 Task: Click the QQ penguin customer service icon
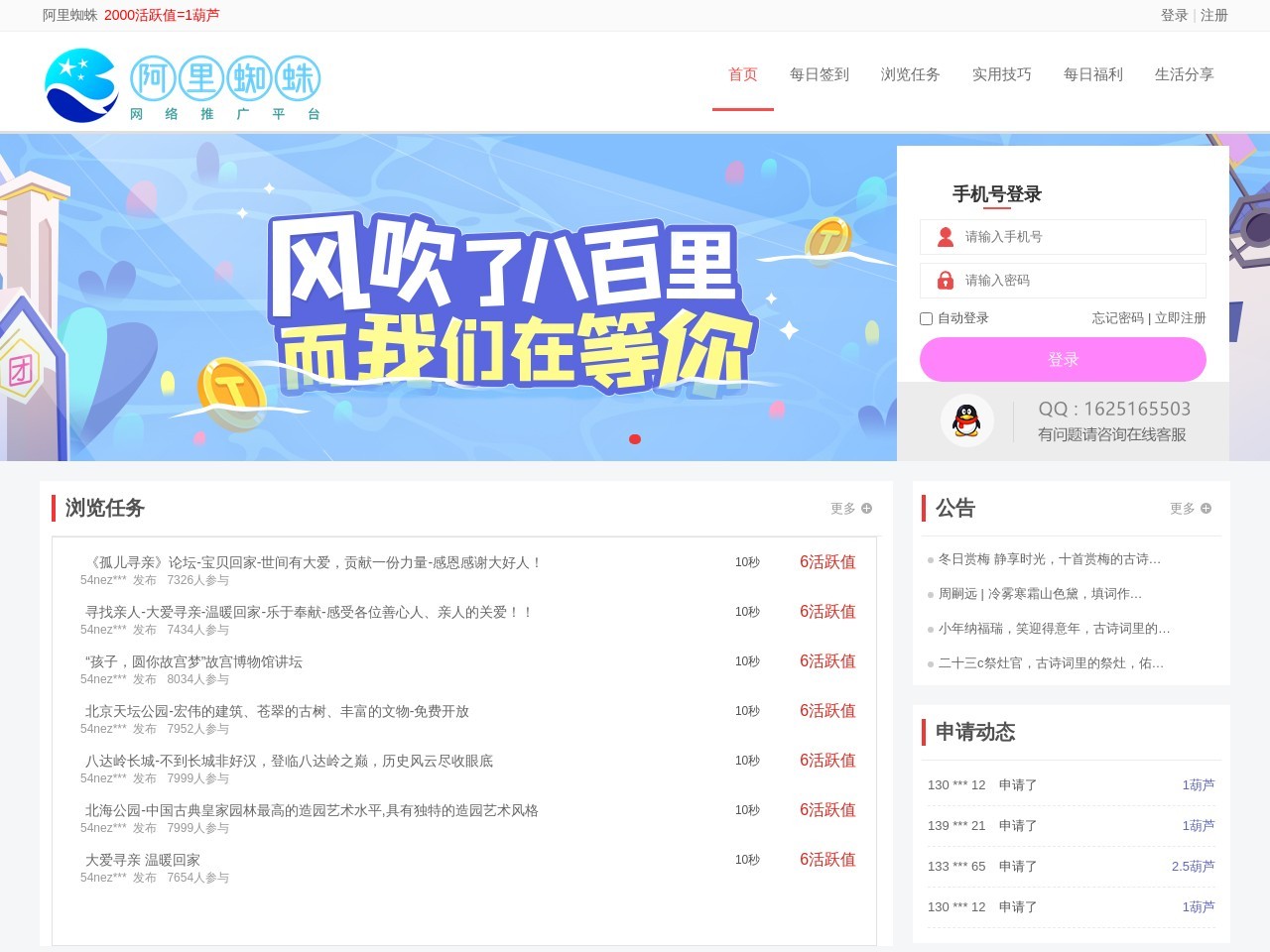tap(965, 419)
